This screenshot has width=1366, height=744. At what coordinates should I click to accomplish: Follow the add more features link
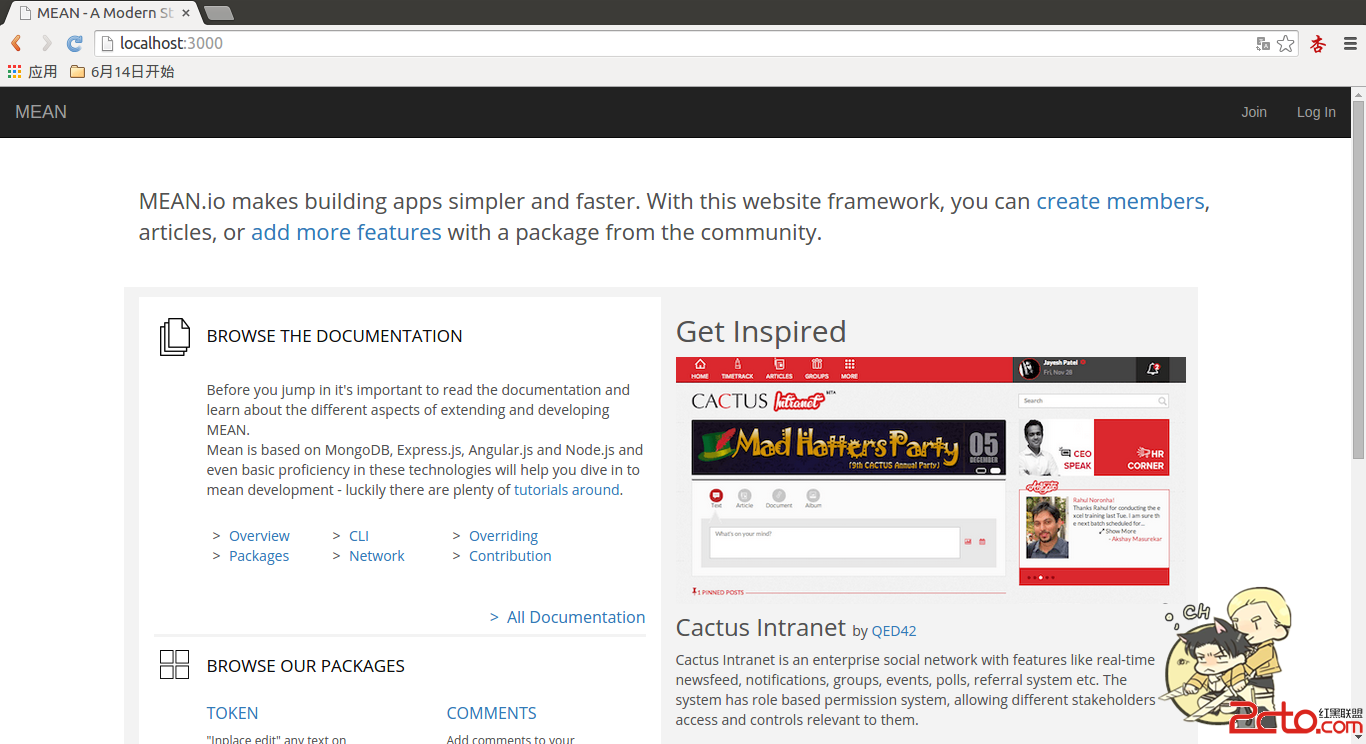346,232
